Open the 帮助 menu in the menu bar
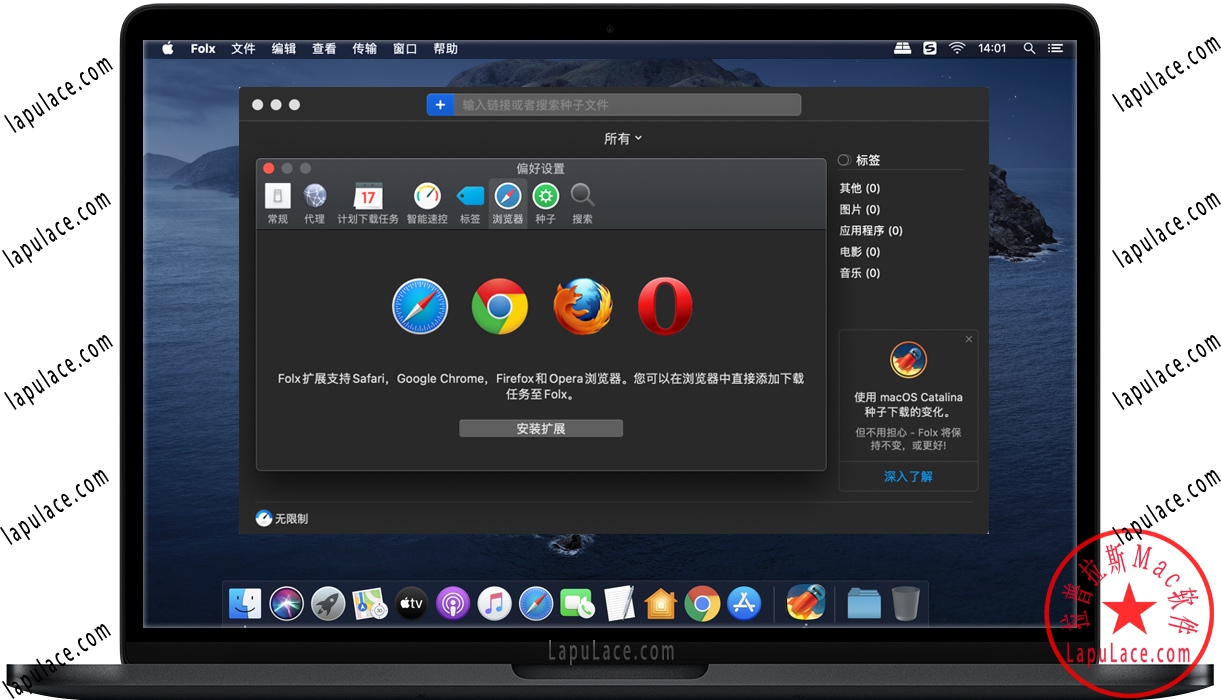 (x=445, y=48)
